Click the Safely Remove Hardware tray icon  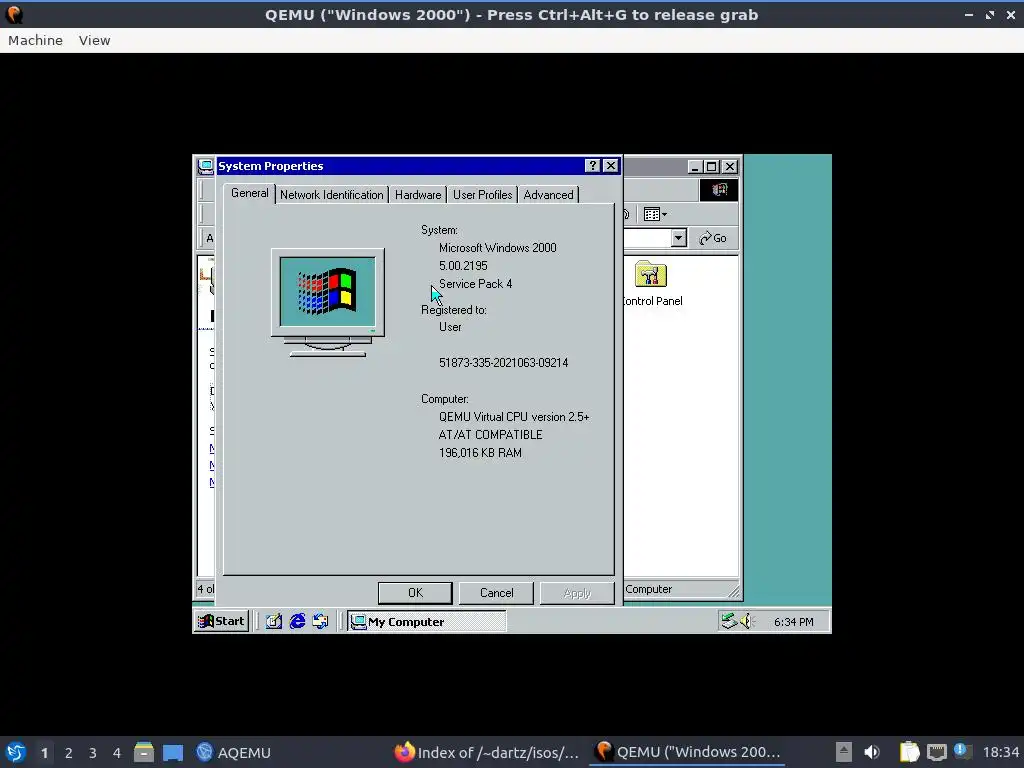(728, 621)
